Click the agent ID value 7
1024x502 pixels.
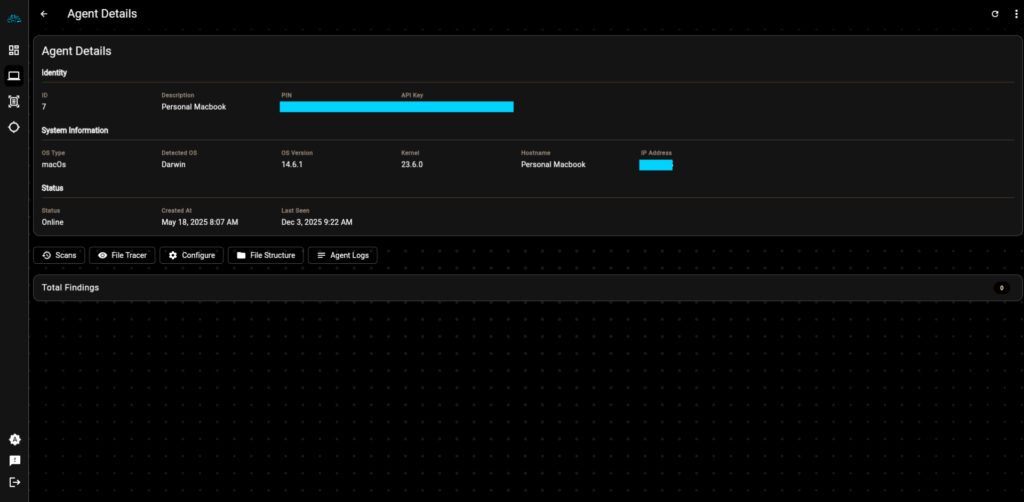coord(44,107)
